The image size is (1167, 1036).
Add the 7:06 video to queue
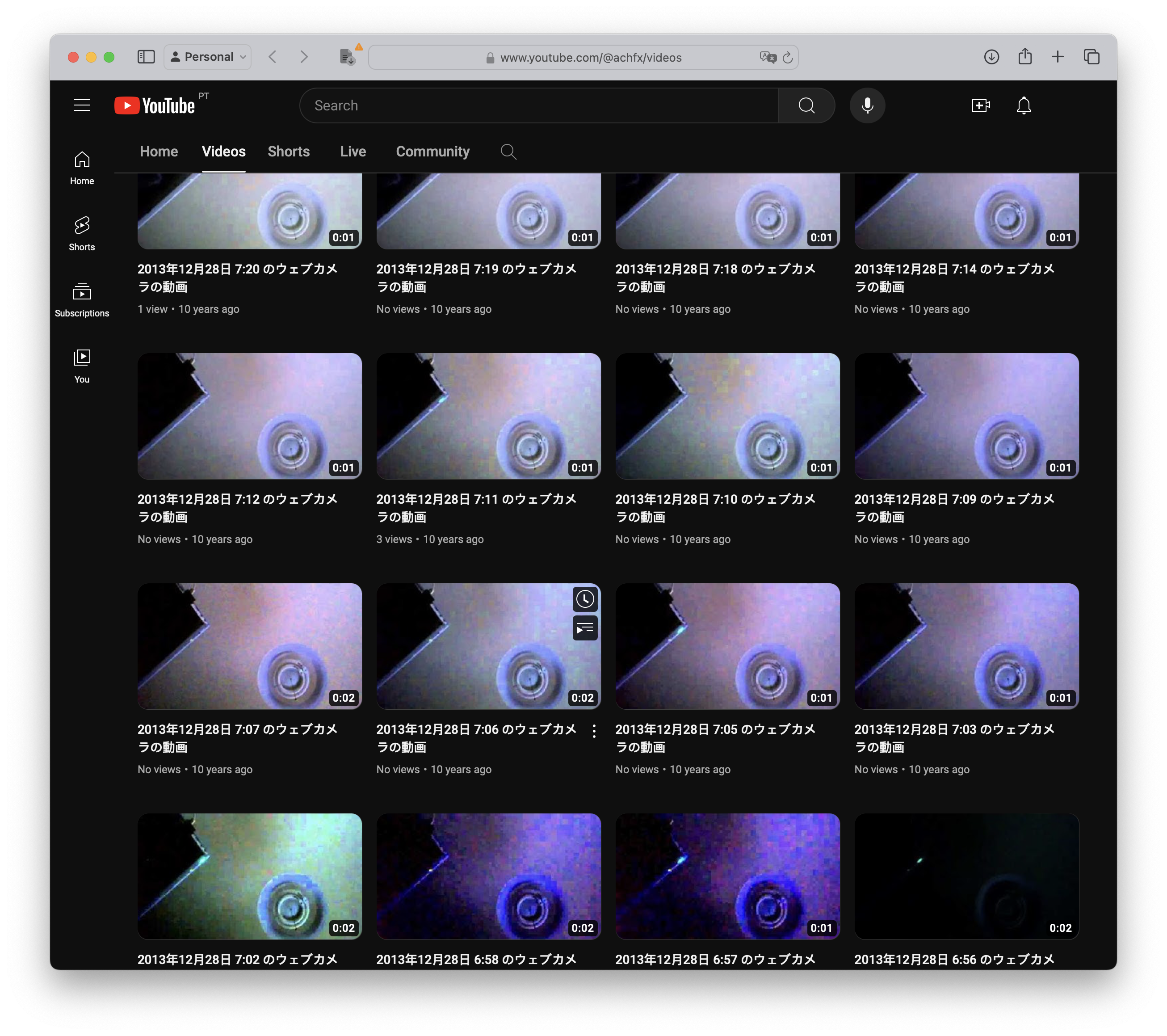tap(585, 628)
